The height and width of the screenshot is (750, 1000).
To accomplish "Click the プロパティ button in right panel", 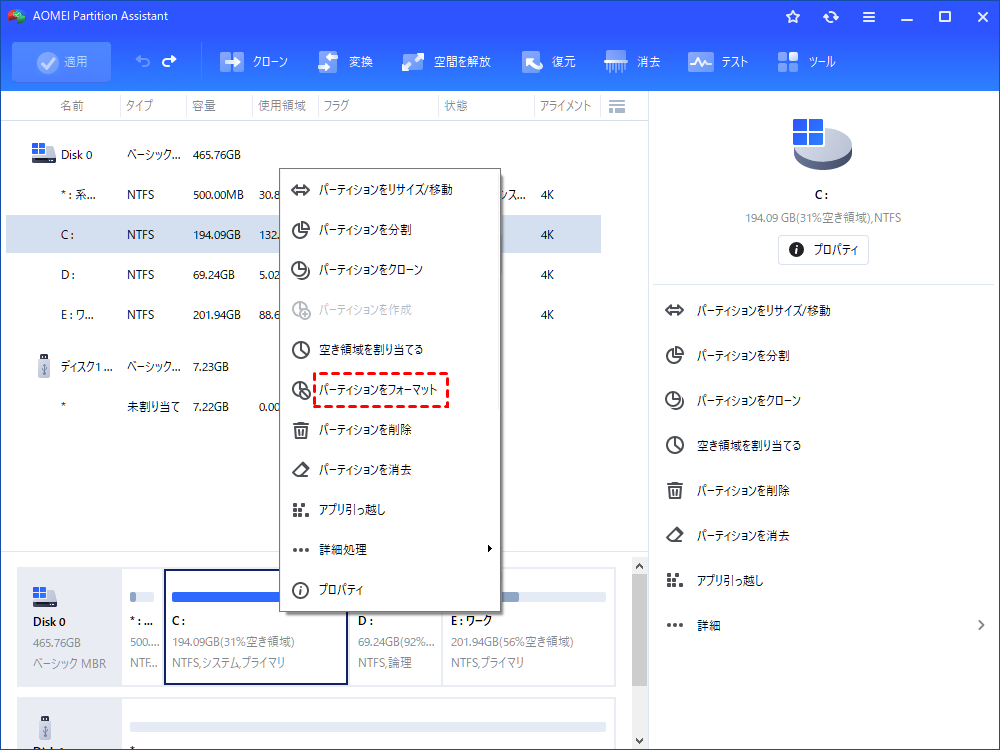I will tap(823, 249).
